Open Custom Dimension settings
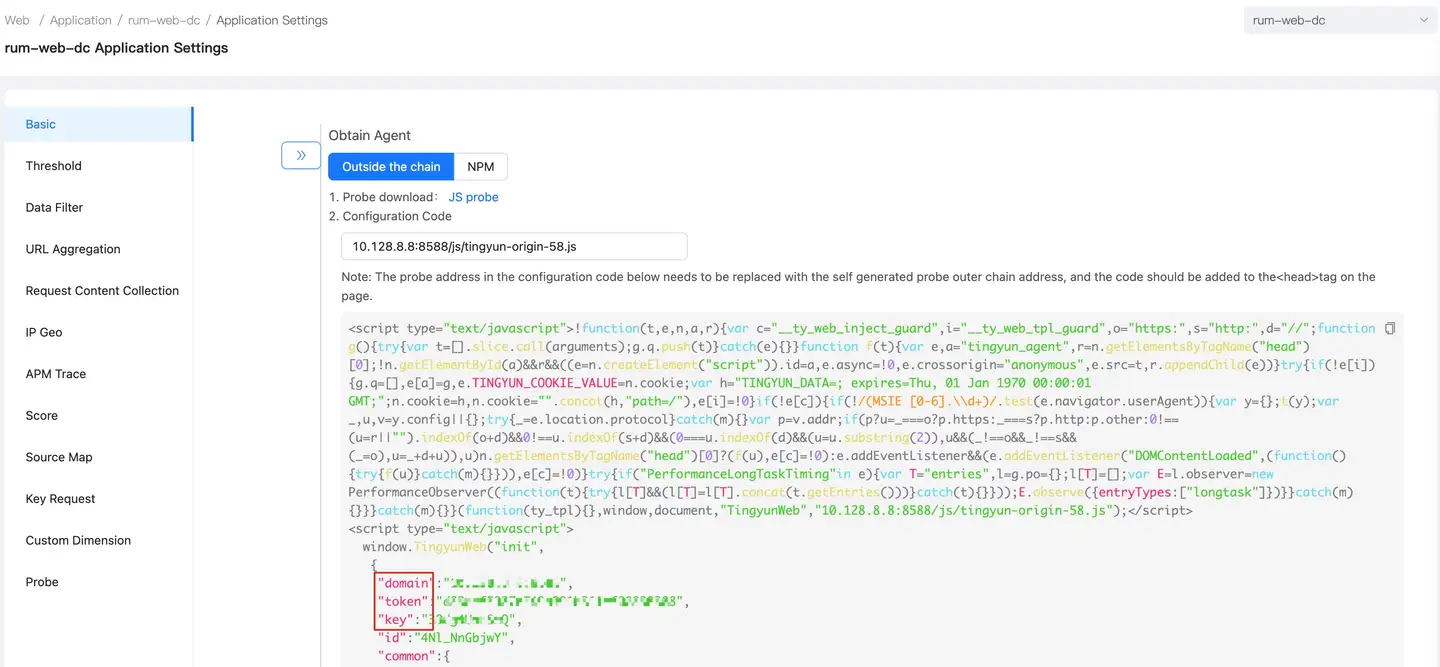 (x=78, y=541)
